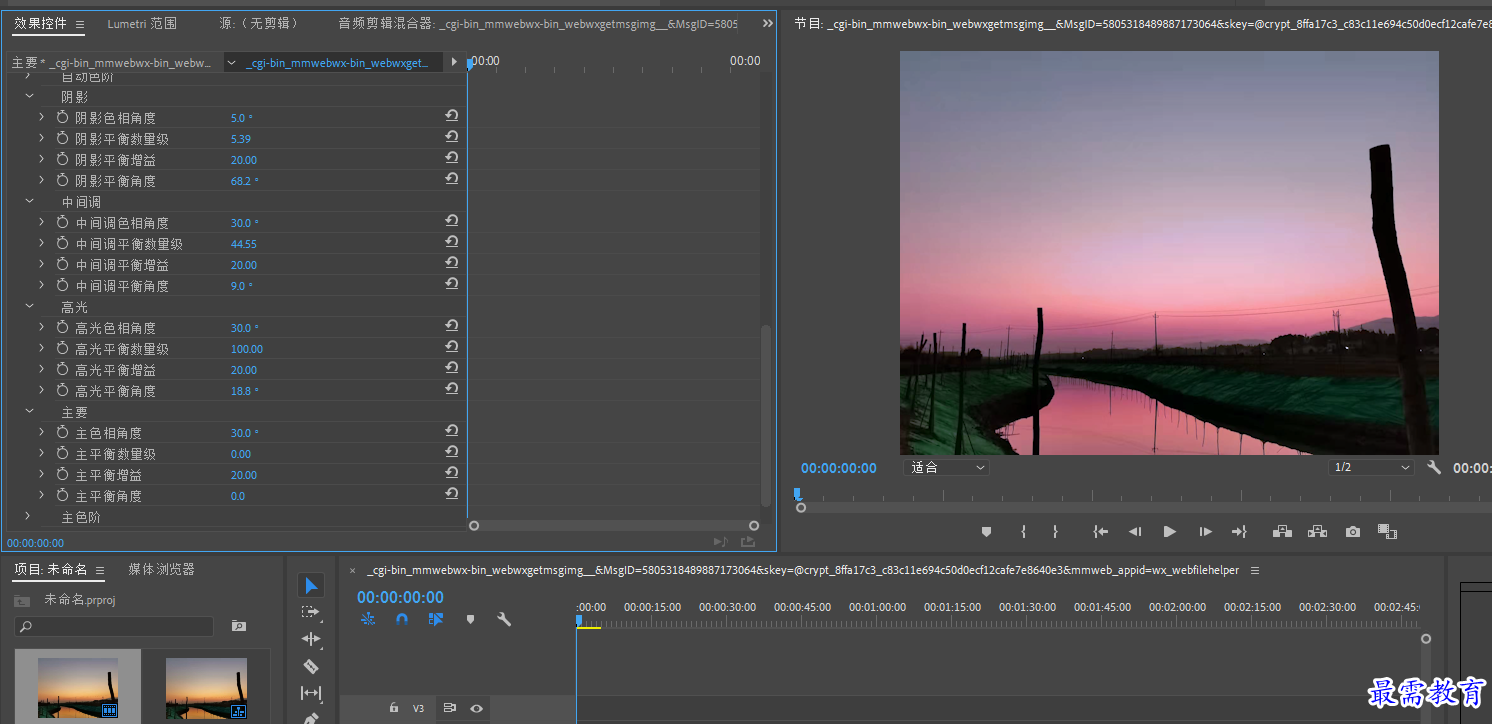Play the program monitor
The height and width of the screenshot is (724, 1492).
[x=1170, y=532]
